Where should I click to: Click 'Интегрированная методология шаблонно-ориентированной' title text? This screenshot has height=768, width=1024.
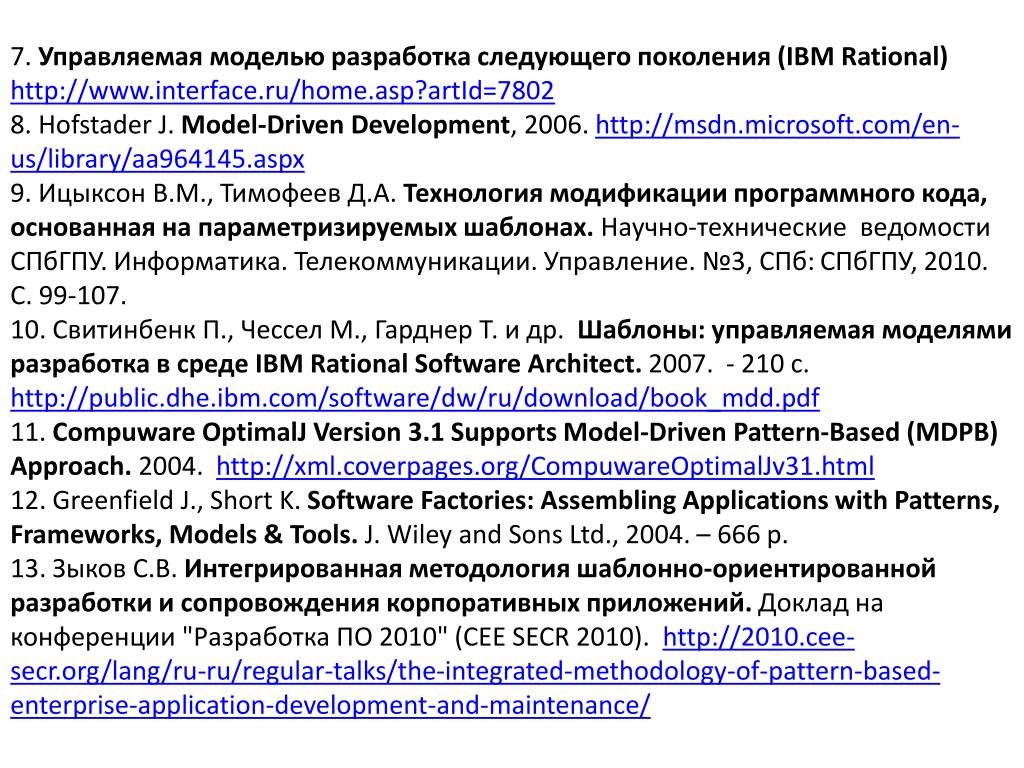(x=560, y=569)
